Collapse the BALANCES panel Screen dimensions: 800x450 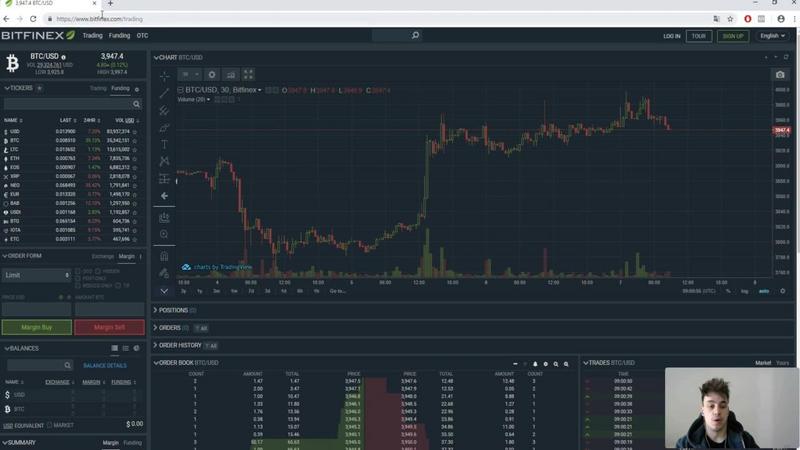(x=7, y=348)
